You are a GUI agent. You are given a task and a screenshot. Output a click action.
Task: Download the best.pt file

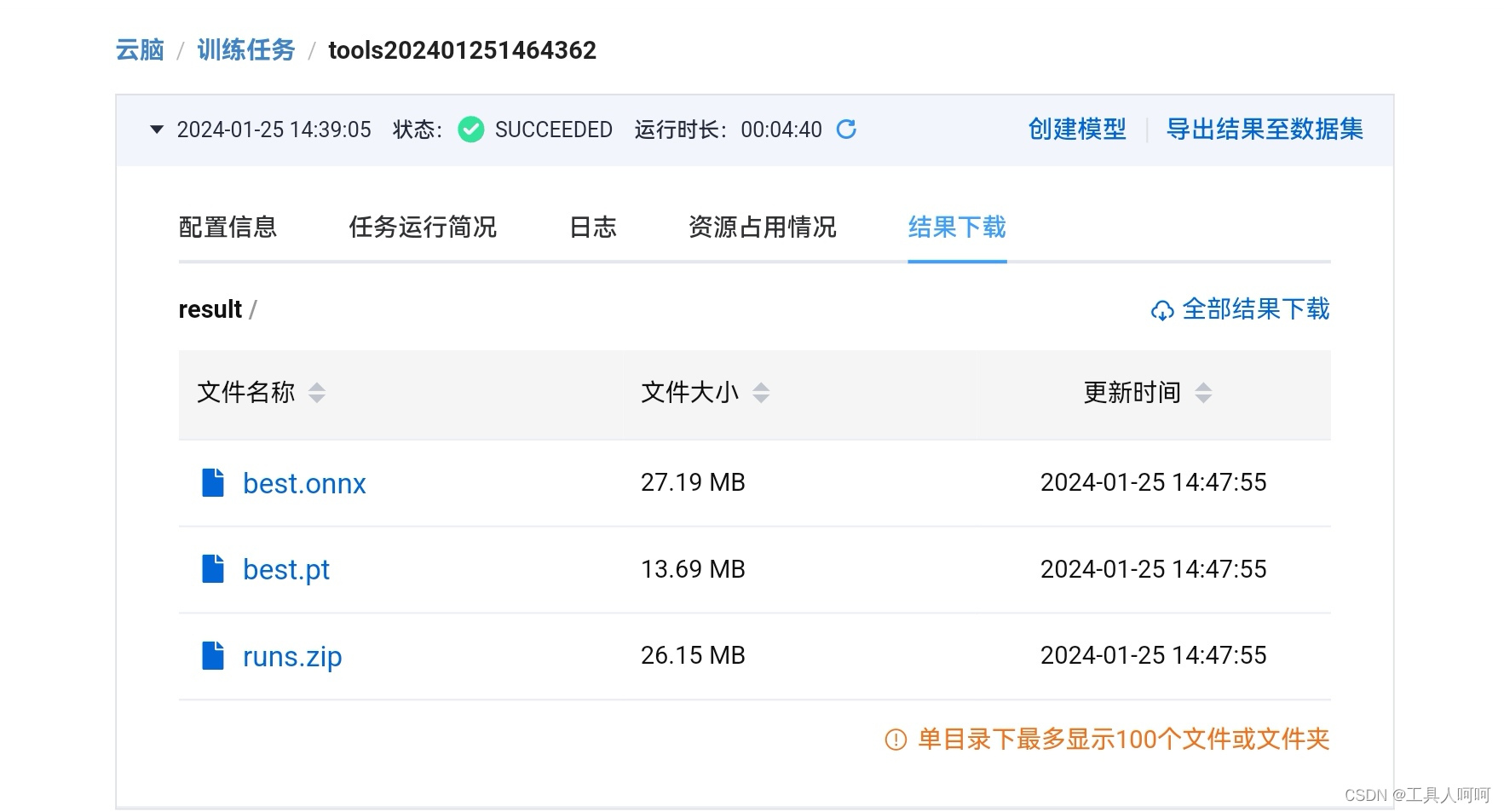pyautogui.click(x=286, y=569)
